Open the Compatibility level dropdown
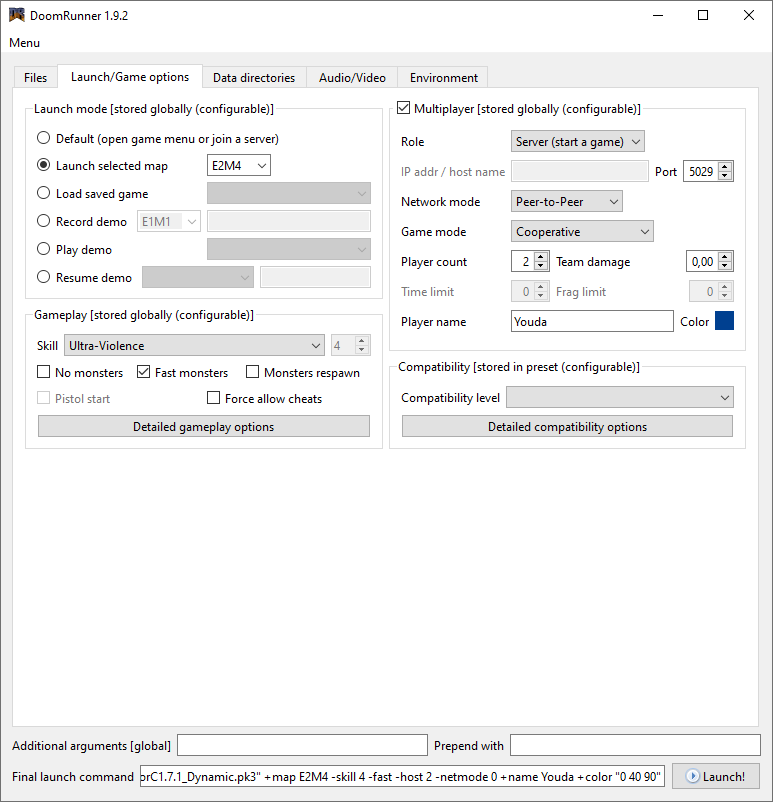The image size is (773, 802). click(620, 397)
